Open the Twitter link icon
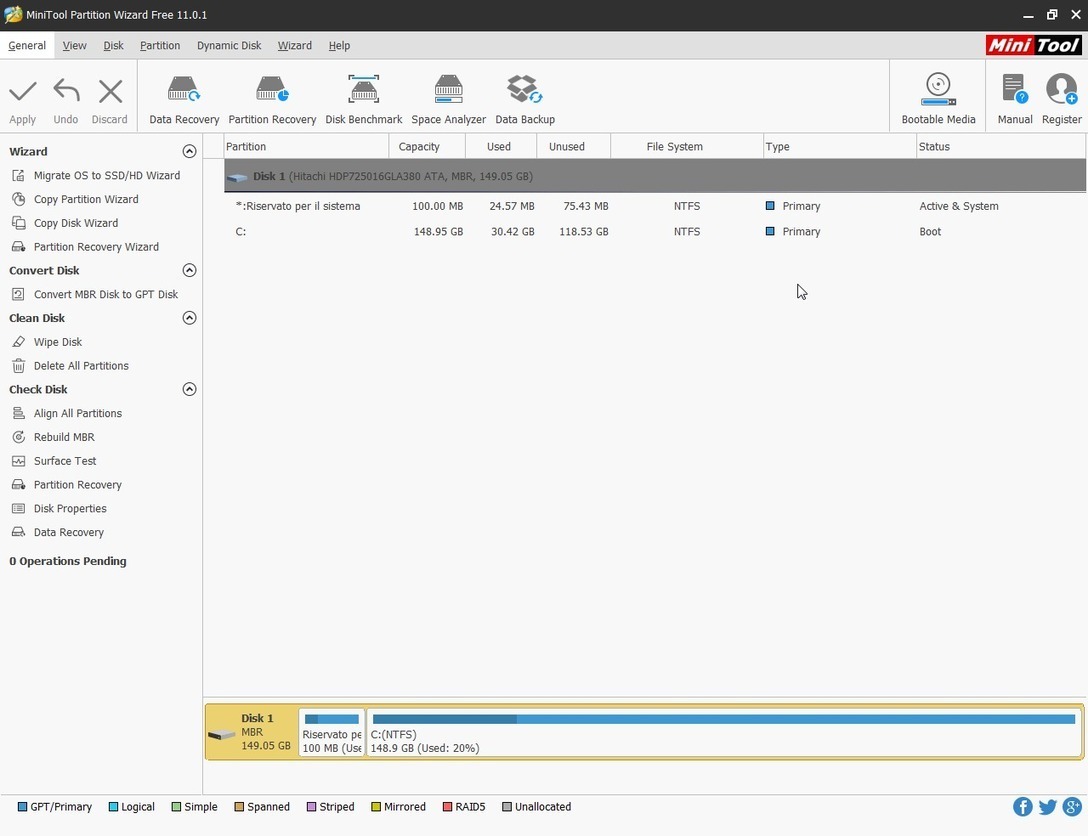Image resolution: width=1088 pixels, height=836 pixels. pyautogui.click(x=1047, y=806)
